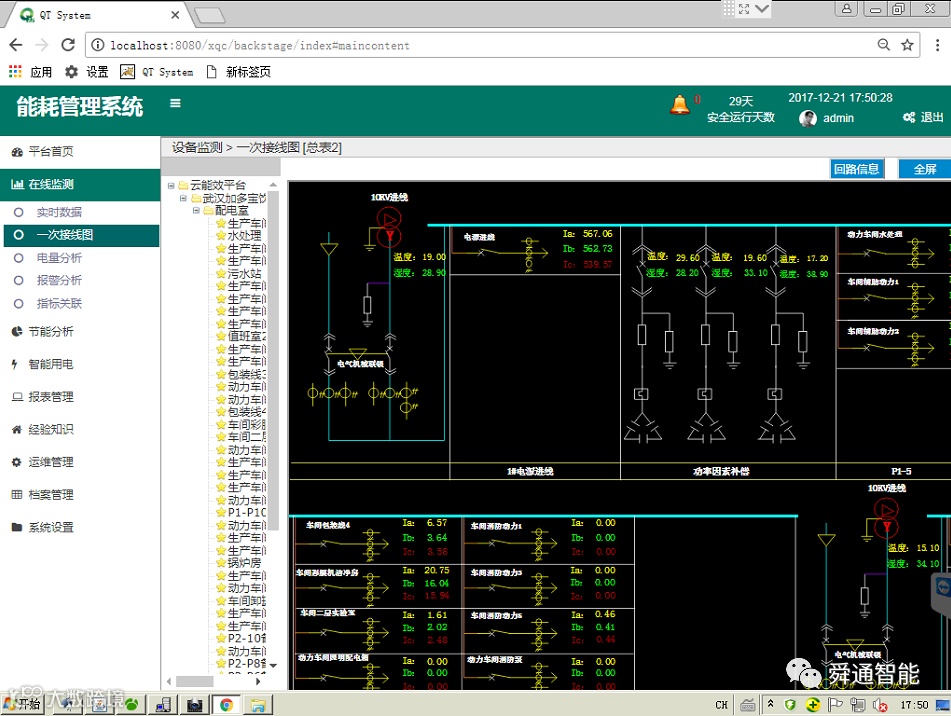Open Chrome from the Windows taskbar
Viewport: 951px width, 716px height.
tap(226, 705)
